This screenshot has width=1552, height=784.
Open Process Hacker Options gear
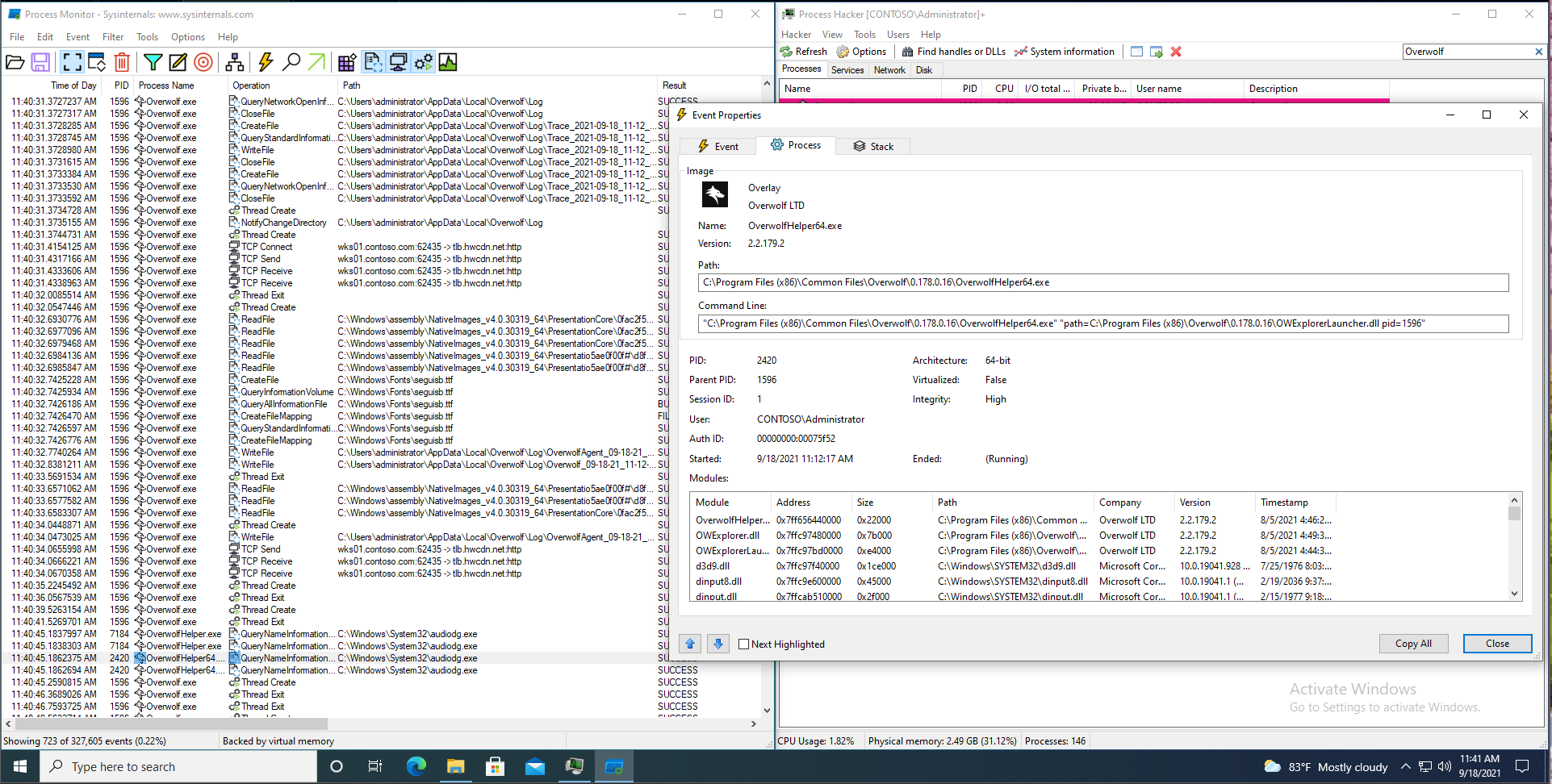coord(861,52)
